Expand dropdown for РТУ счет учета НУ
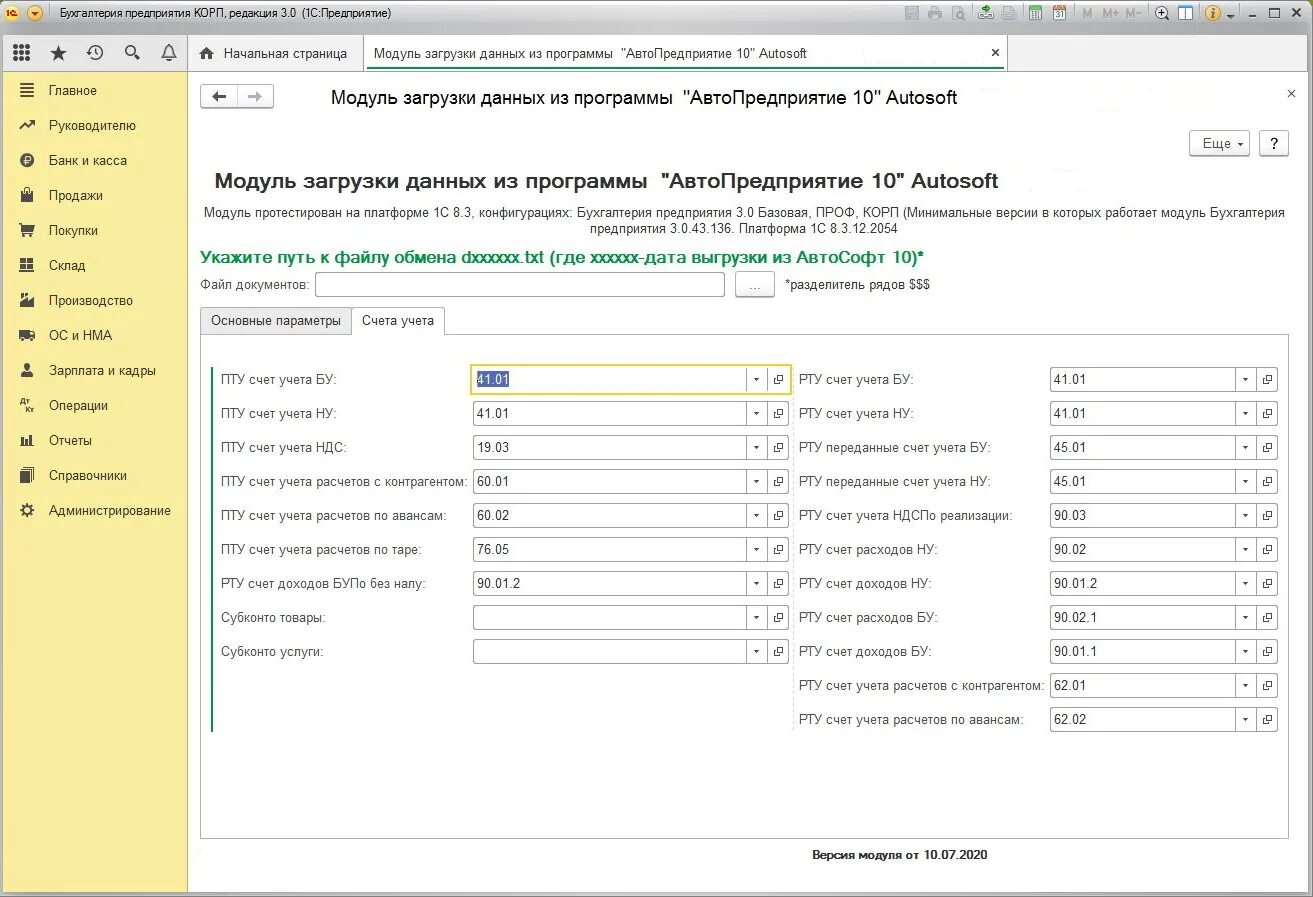This screenshot has height=897, width=1313. click(x=1246, y=414)
